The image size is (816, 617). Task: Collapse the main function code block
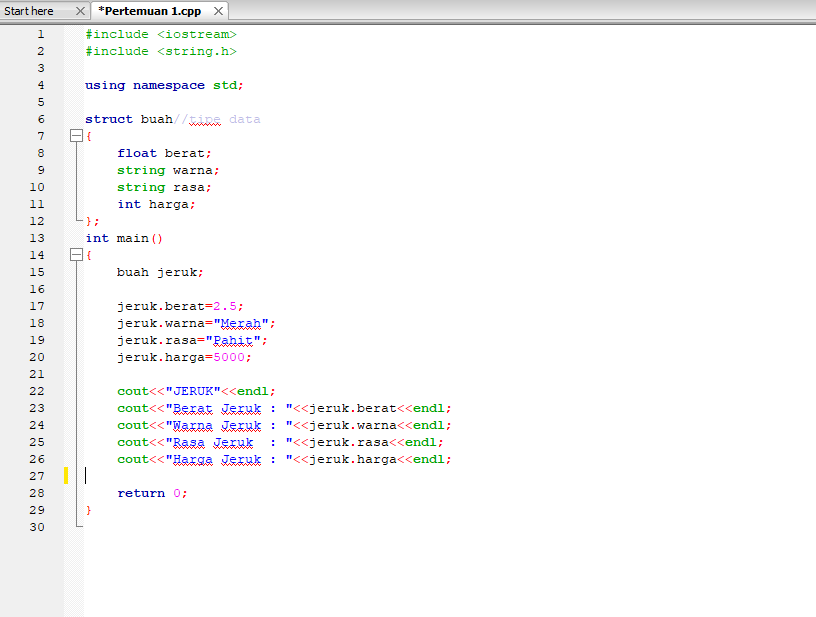(x=77, y=254)
